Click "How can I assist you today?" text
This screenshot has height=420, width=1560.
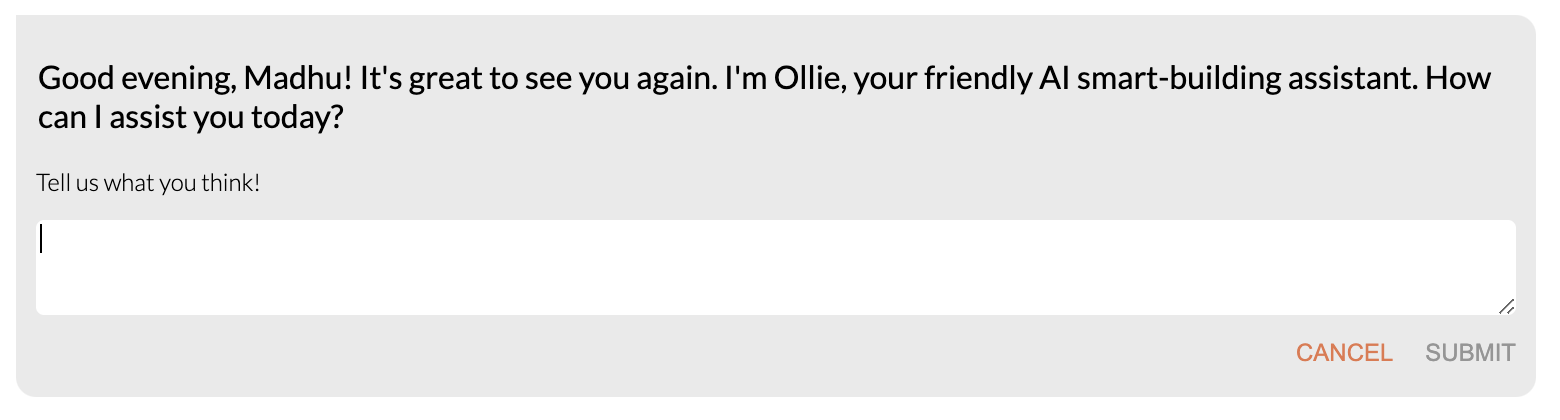tap(765, 100)
